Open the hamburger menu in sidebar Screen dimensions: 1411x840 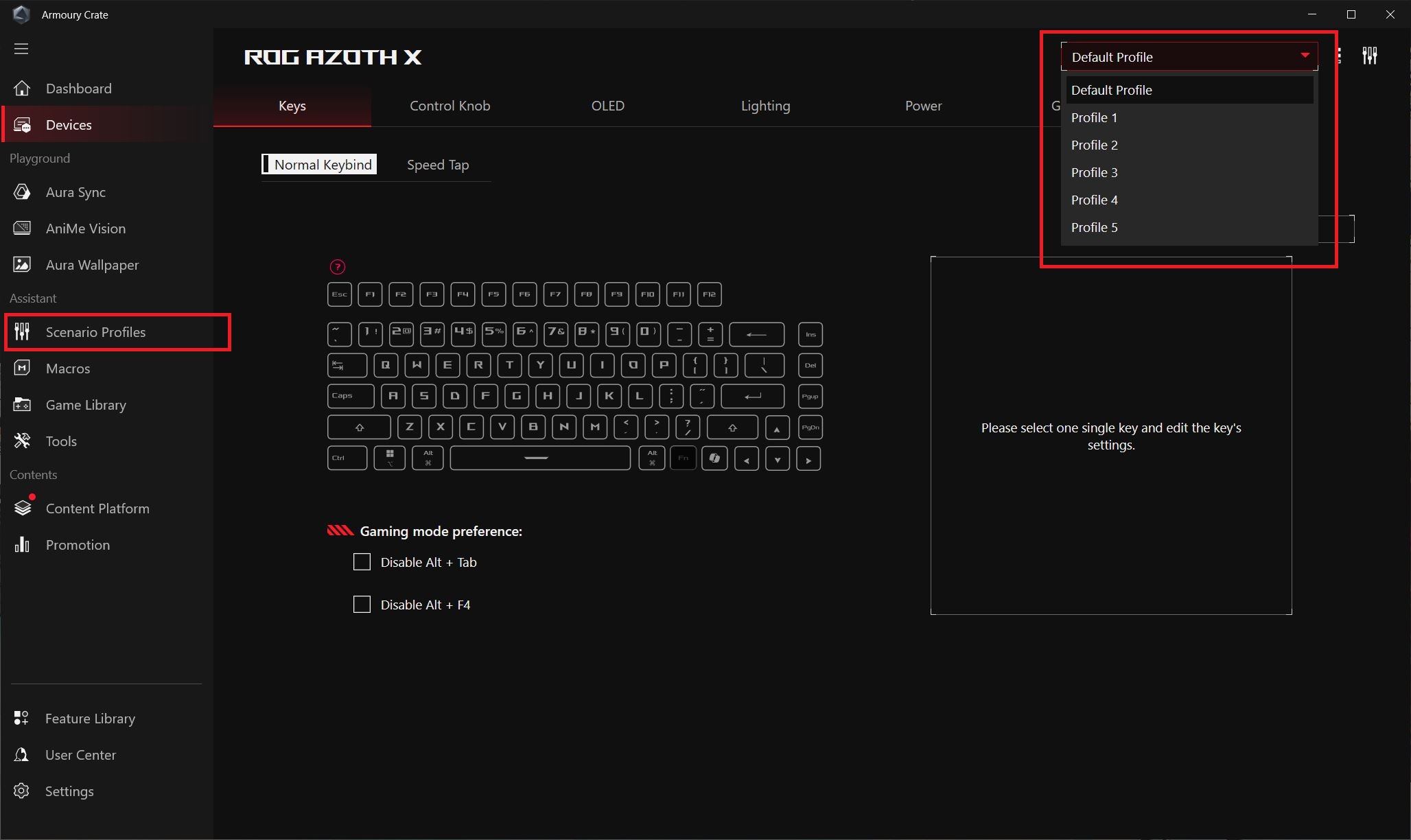[x=21, y=49]
